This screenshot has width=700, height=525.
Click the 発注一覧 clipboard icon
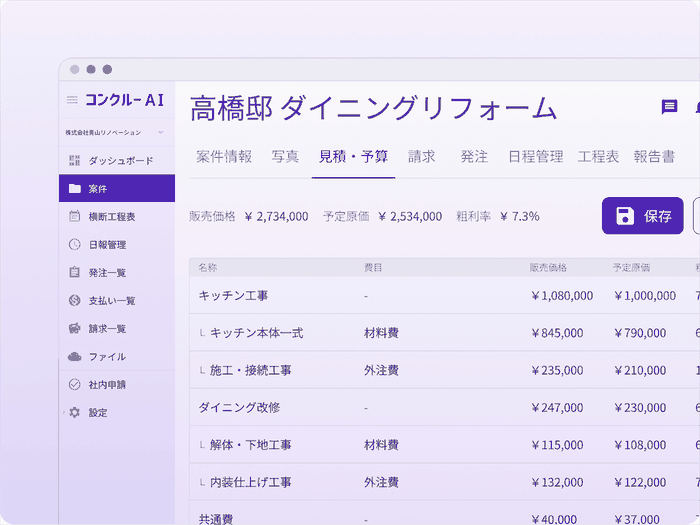[74, 272]
